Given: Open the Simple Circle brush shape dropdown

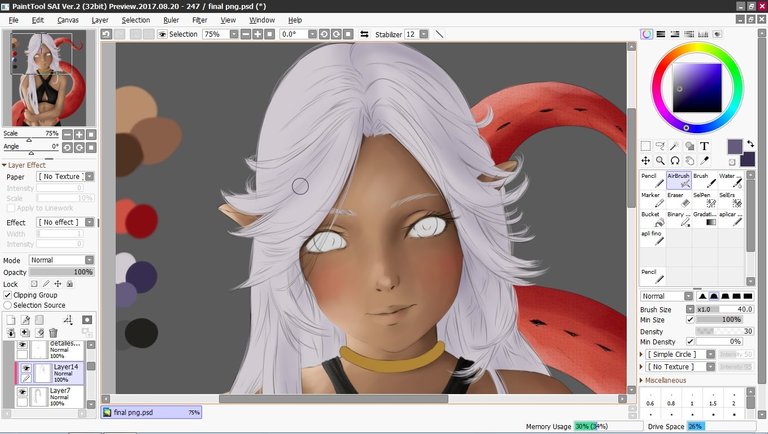Looking at the screenshot, I should pyautogui.click(x=710, y=354).
